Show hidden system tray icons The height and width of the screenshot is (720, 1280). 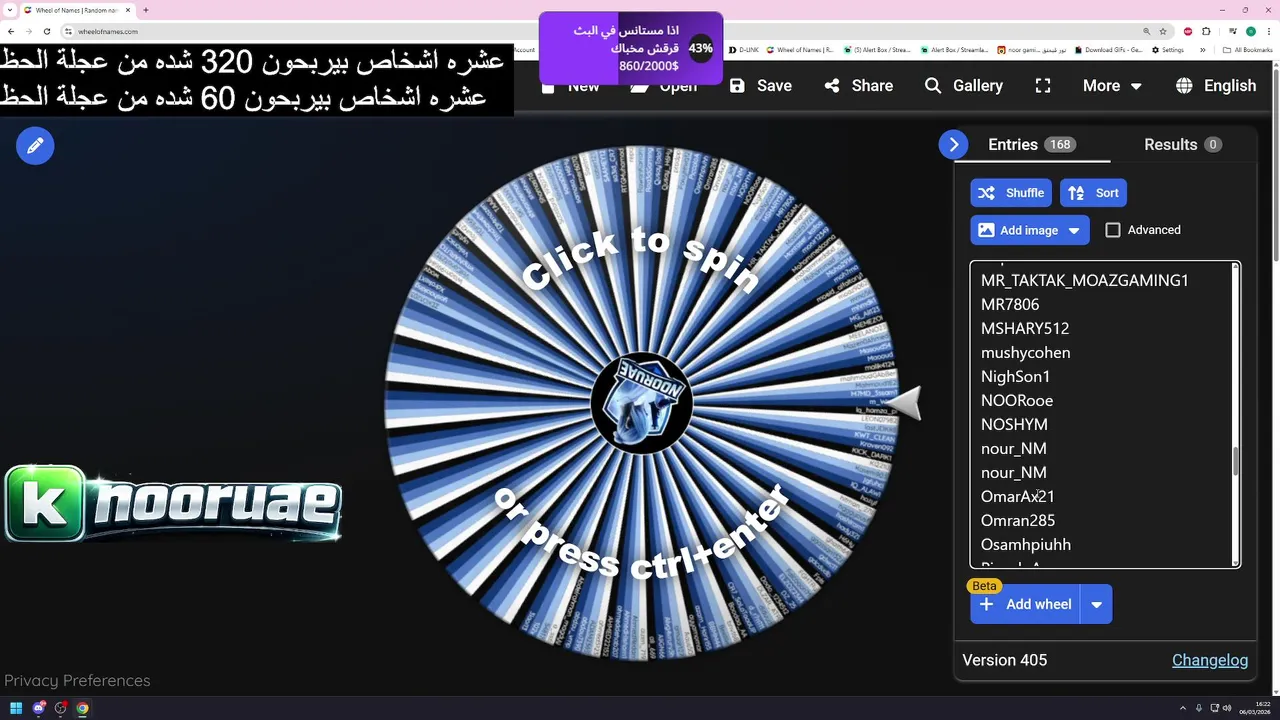tap(1183, 708)
